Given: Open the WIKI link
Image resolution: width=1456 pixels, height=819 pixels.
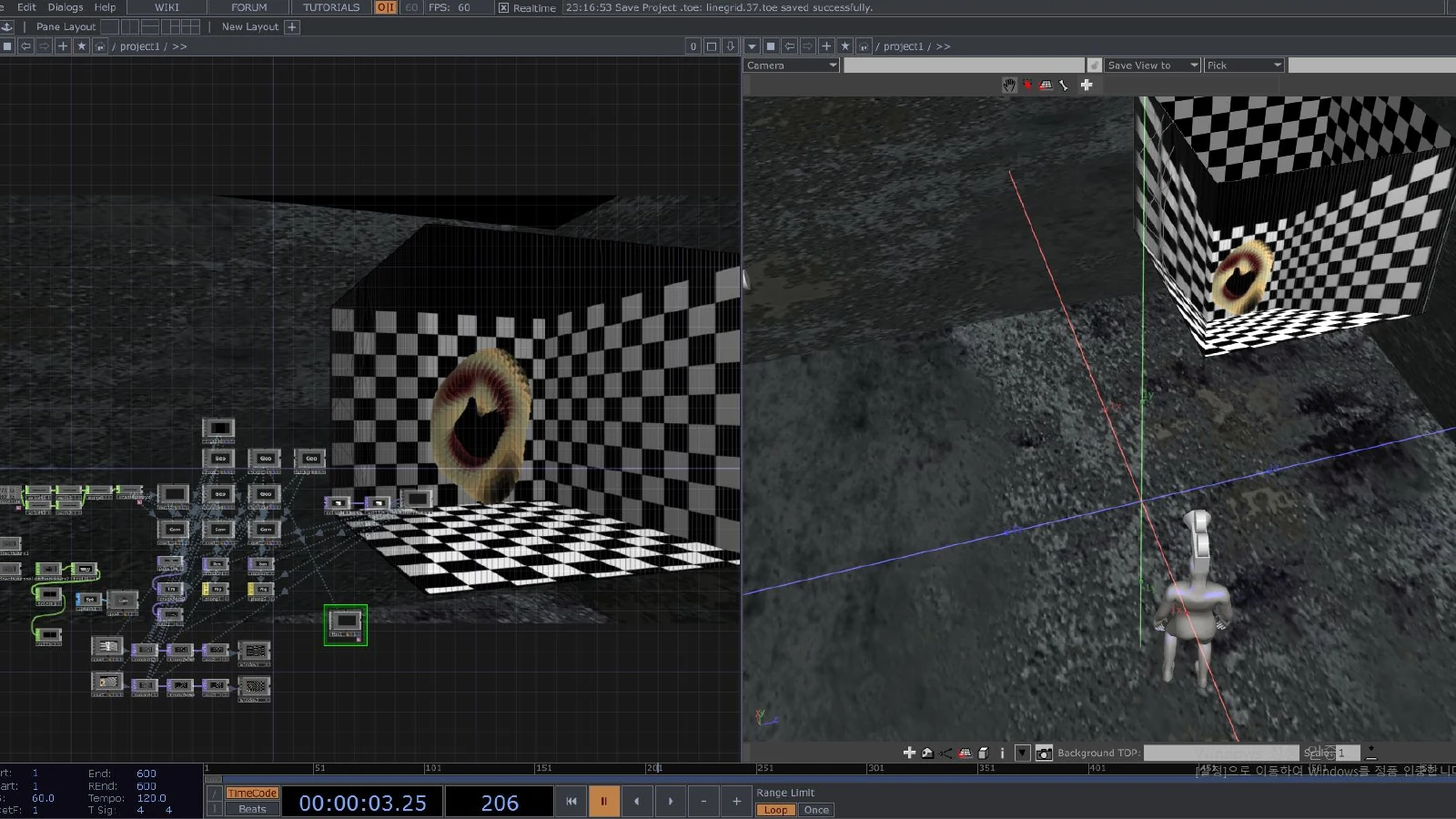Looking at the screenshot, I should click(x=167, y=7).
